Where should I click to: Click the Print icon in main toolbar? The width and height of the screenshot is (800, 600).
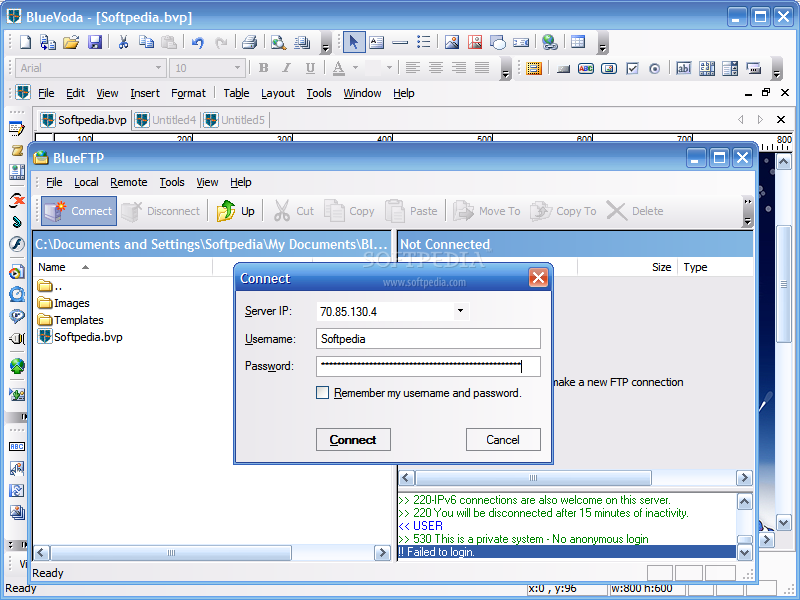point(249,42)
